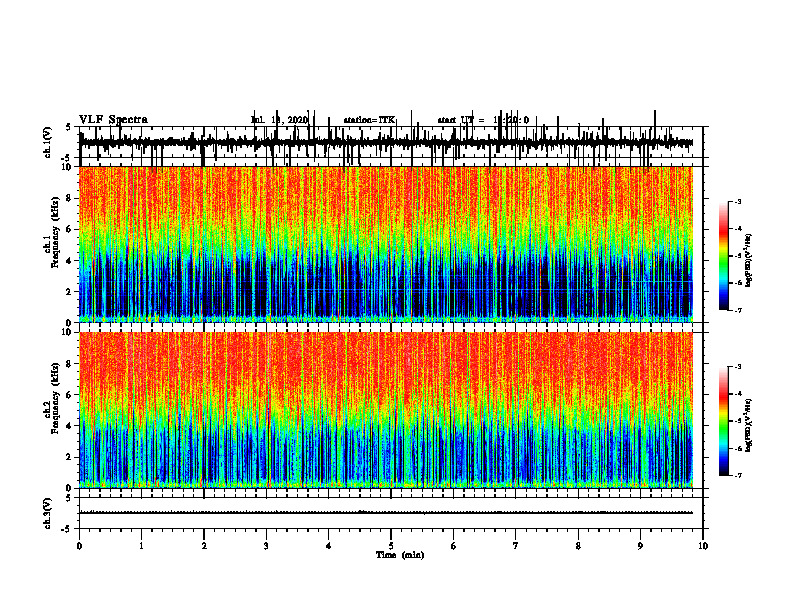Click the 'Time (min)' x-axis label

pyautogui.click(x=400, y=555)
